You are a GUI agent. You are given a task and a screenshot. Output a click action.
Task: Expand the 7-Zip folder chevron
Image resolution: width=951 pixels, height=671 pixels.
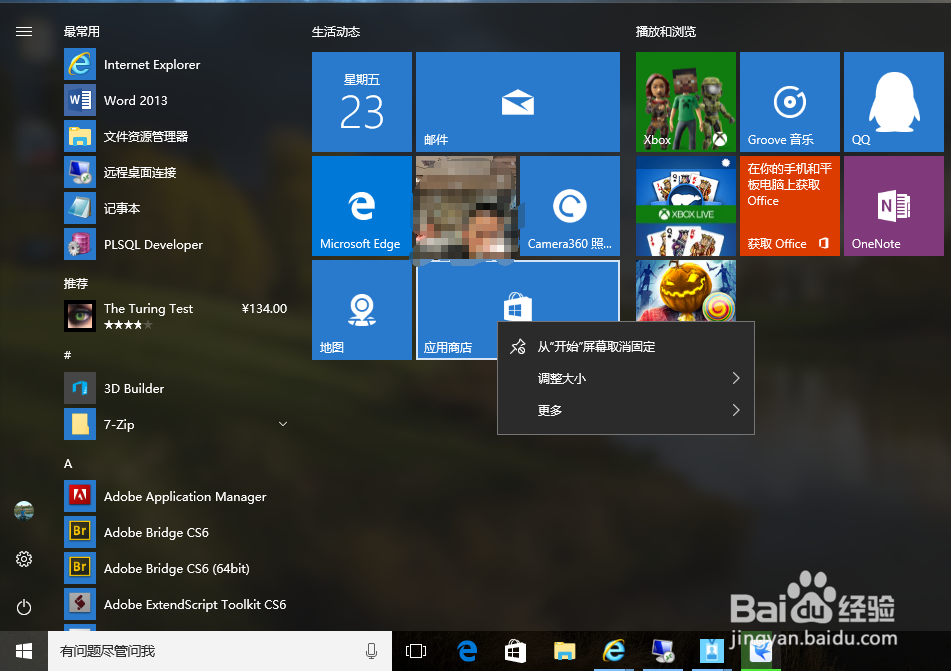click(283, 424)
